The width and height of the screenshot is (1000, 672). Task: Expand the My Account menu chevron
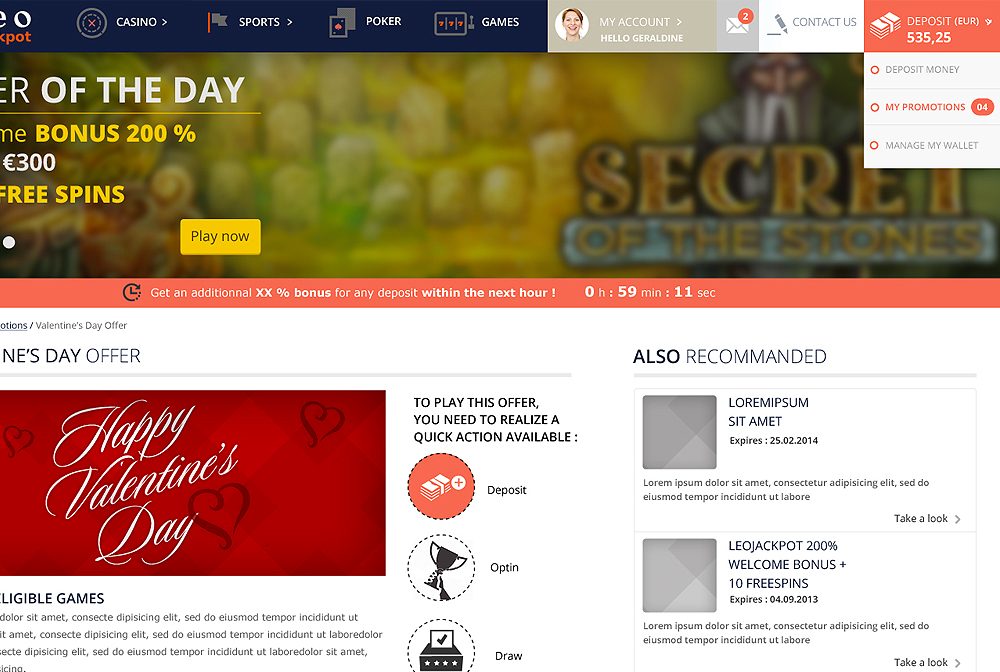[x=679, y=22]
